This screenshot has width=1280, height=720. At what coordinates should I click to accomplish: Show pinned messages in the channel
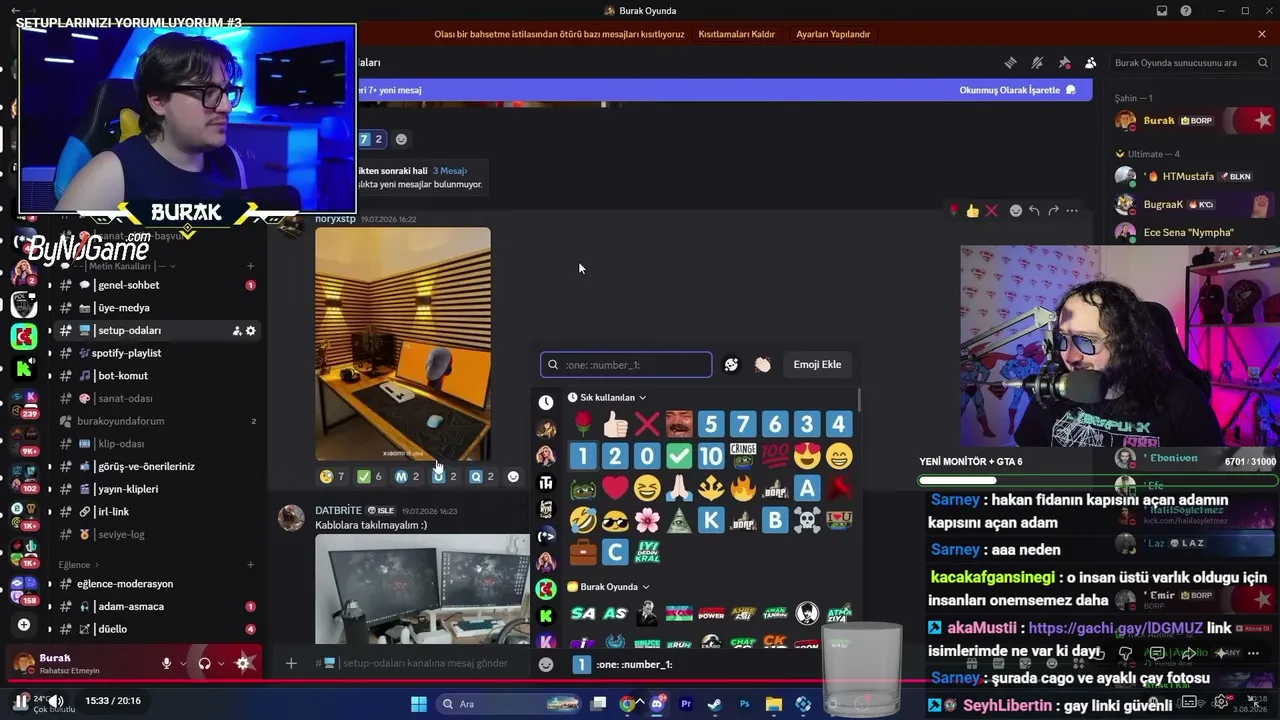[1064, 62]
